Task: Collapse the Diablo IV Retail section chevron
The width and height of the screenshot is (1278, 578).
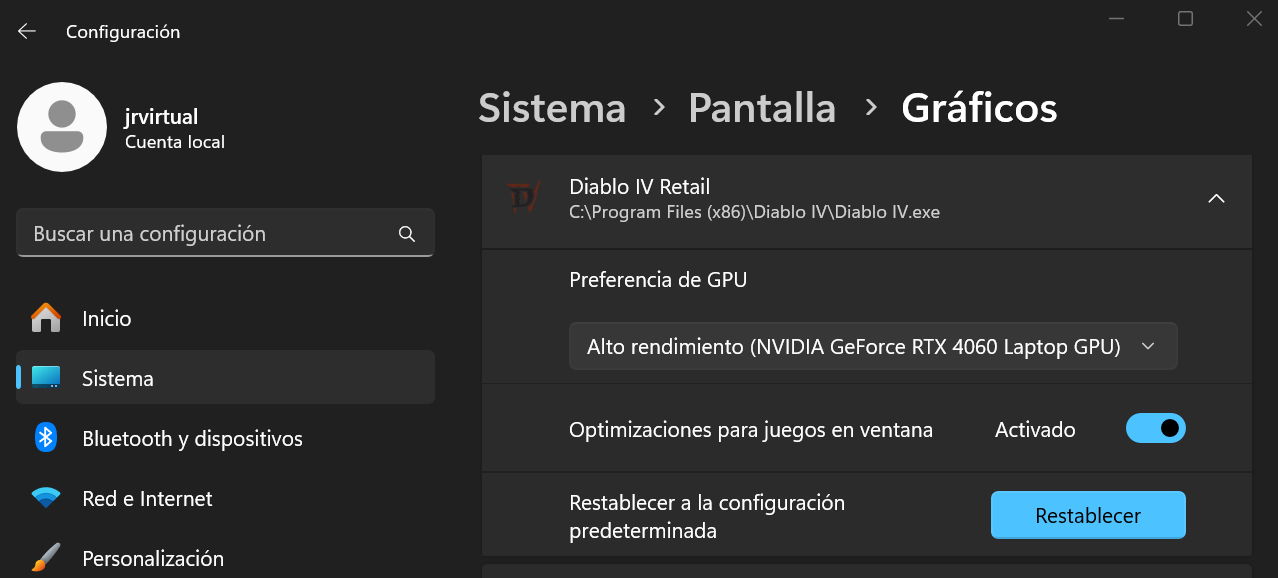Action: 1216,199
